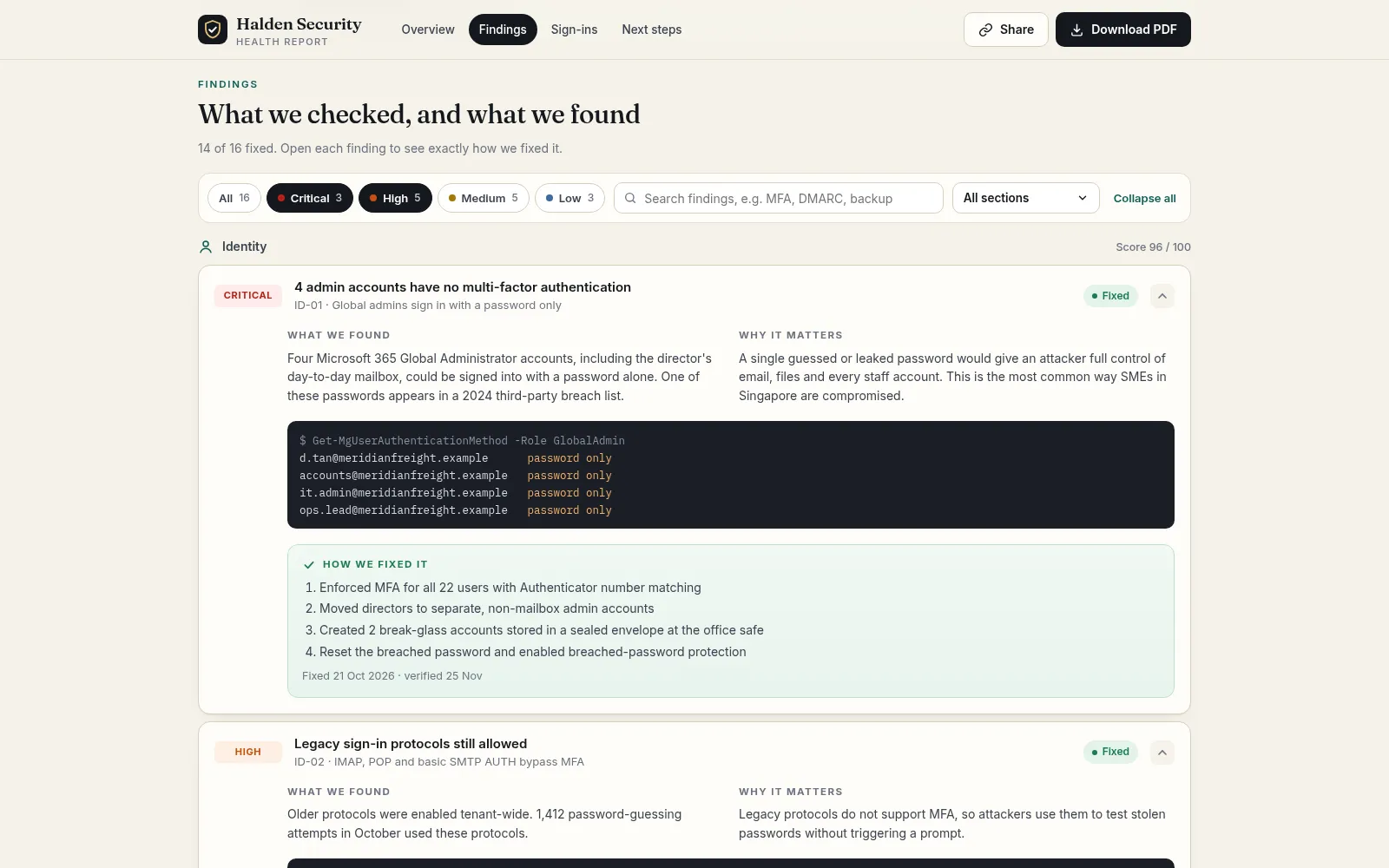Toggle the Low severity filter
Viewport: 1389px width, 868px height.
tap(569, 198)
